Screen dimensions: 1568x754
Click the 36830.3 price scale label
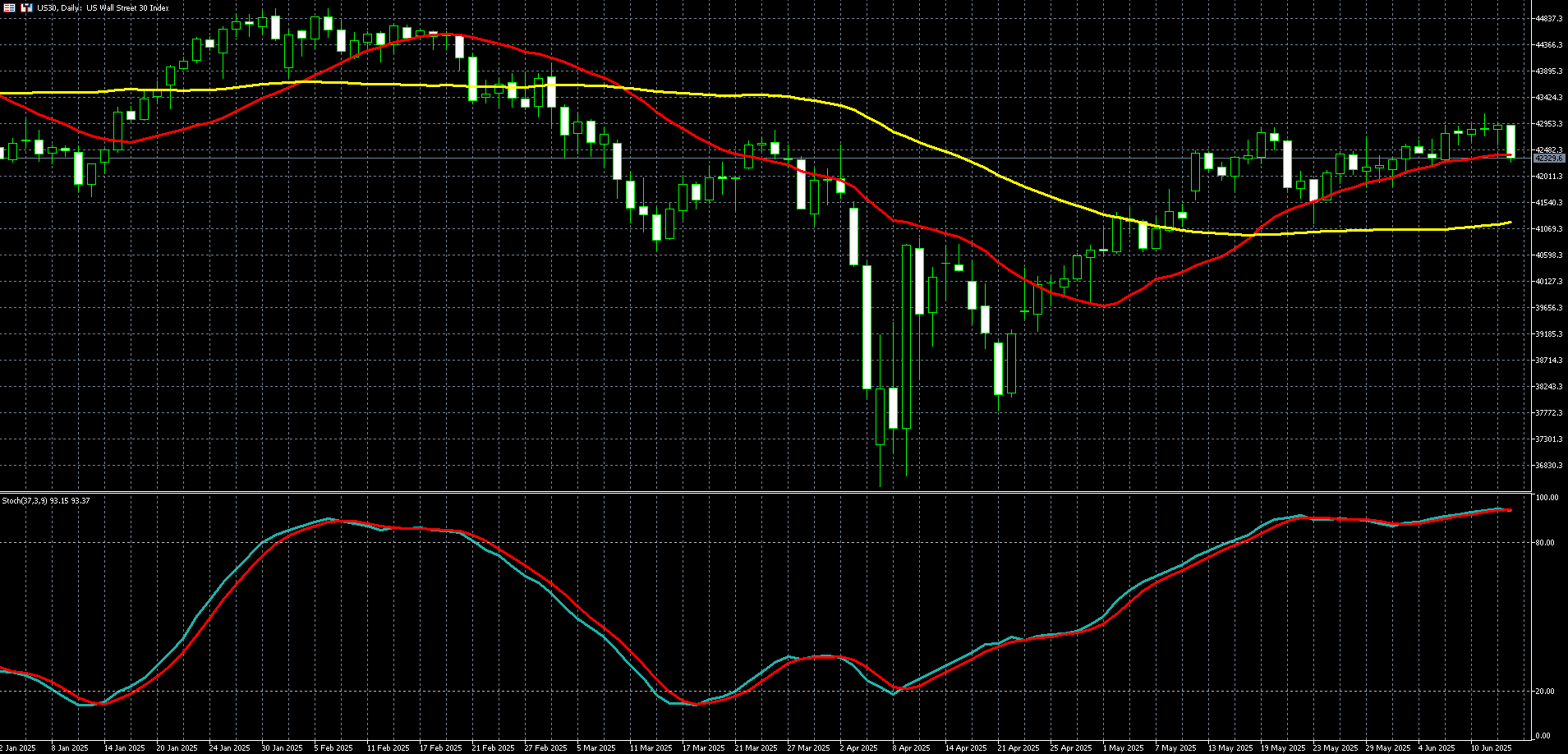point(1549,466)
